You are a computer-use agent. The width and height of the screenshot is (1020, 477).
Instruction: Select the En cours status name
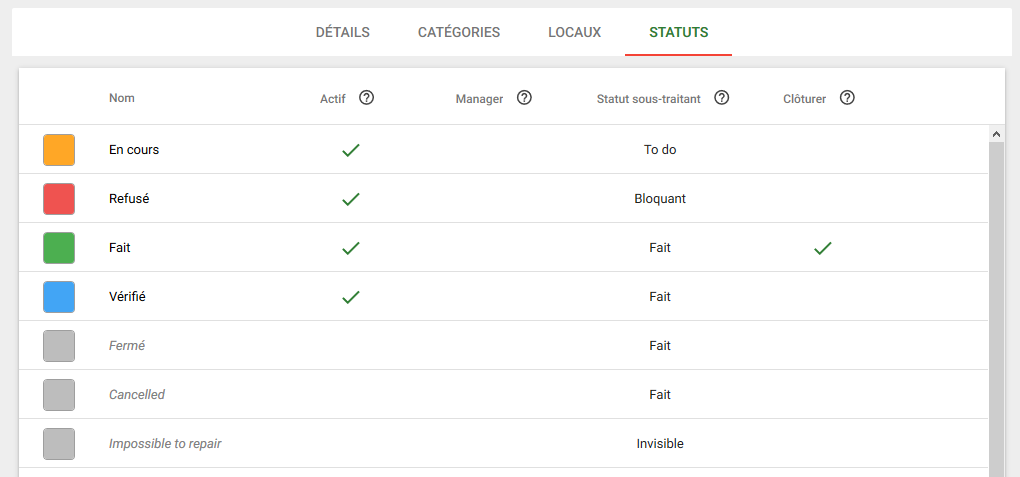[134, 150]
